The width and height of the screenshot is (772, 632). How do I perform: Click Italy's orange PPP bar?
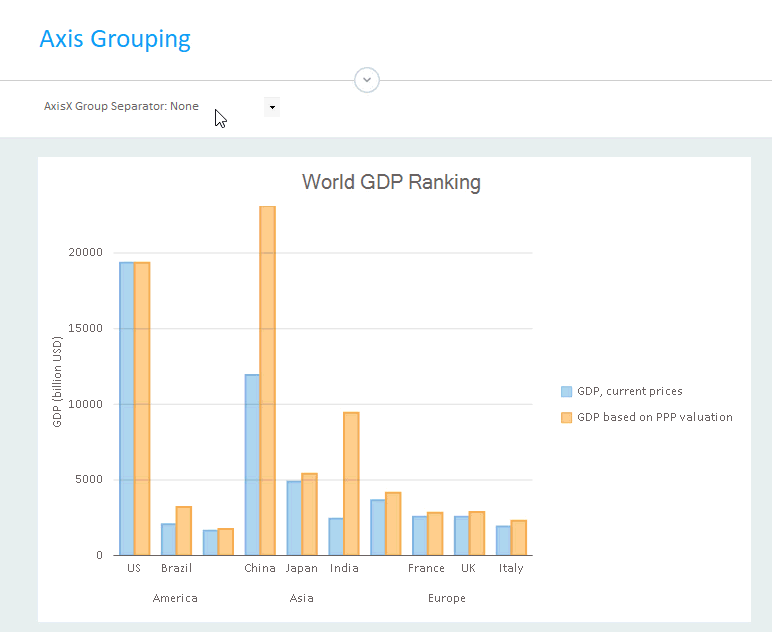(x=518, y=537)
